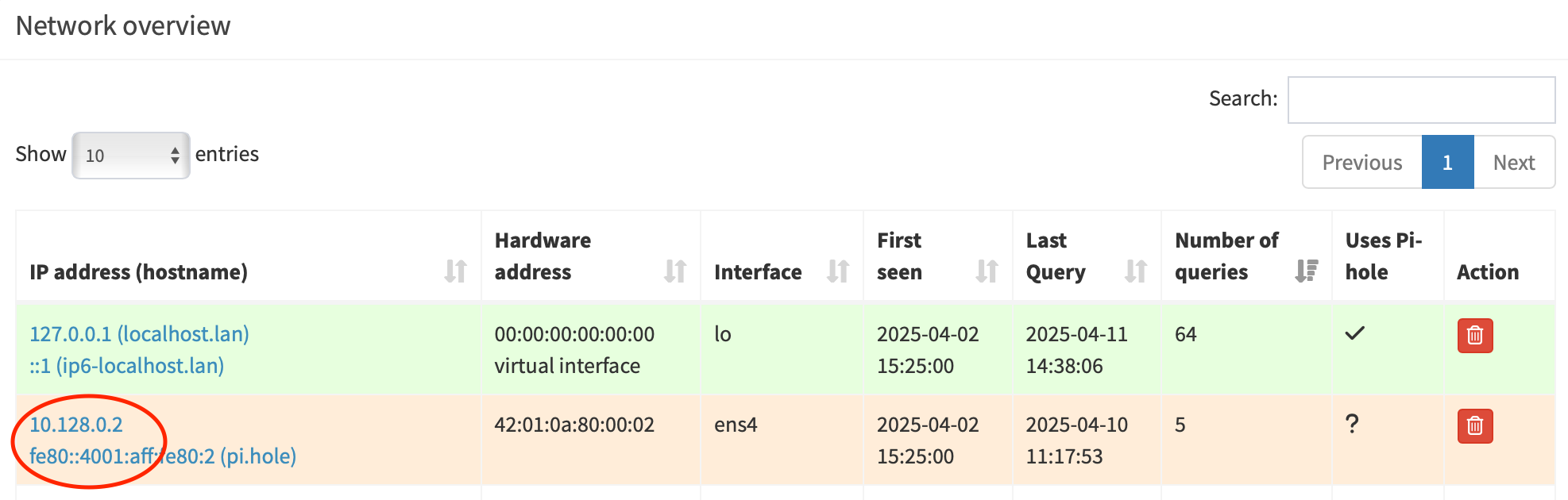Image resolution: width=1568 pixels, height=500 pixels.
Task: Sort by Number of queries icon
Action: [1306, 271]
